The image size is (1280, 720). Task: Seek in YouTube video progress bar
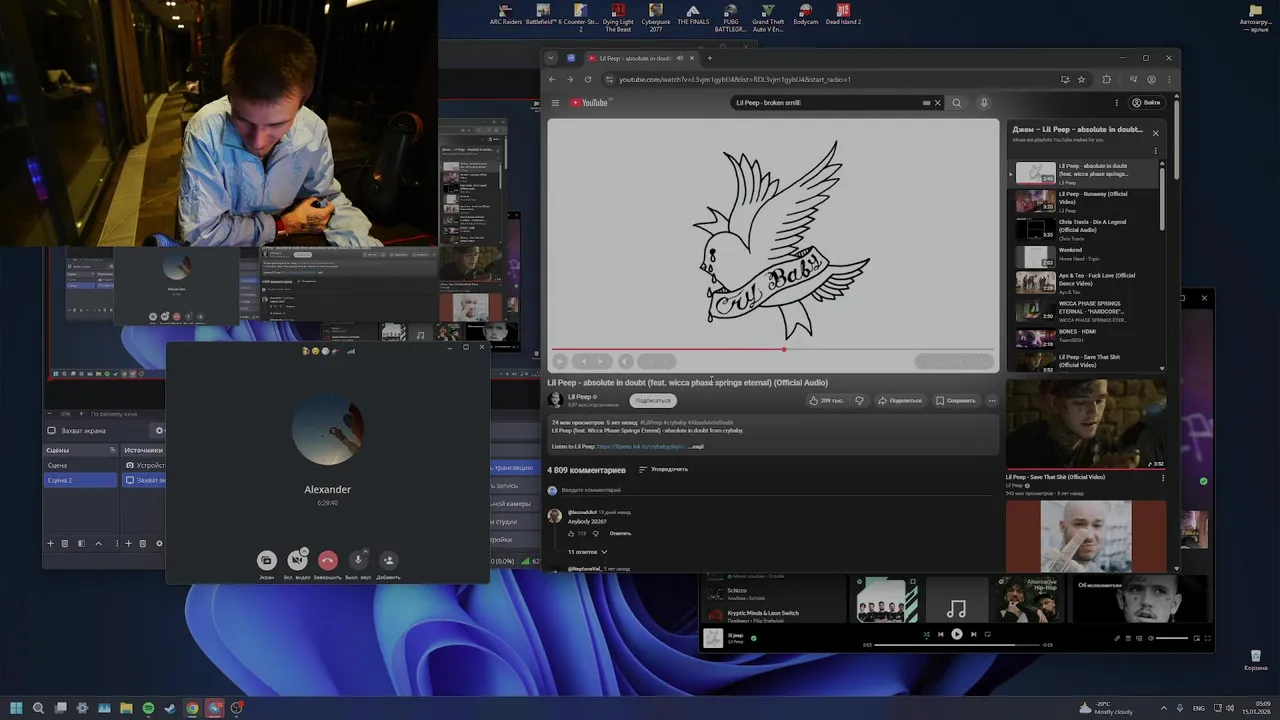click(772, 349)
